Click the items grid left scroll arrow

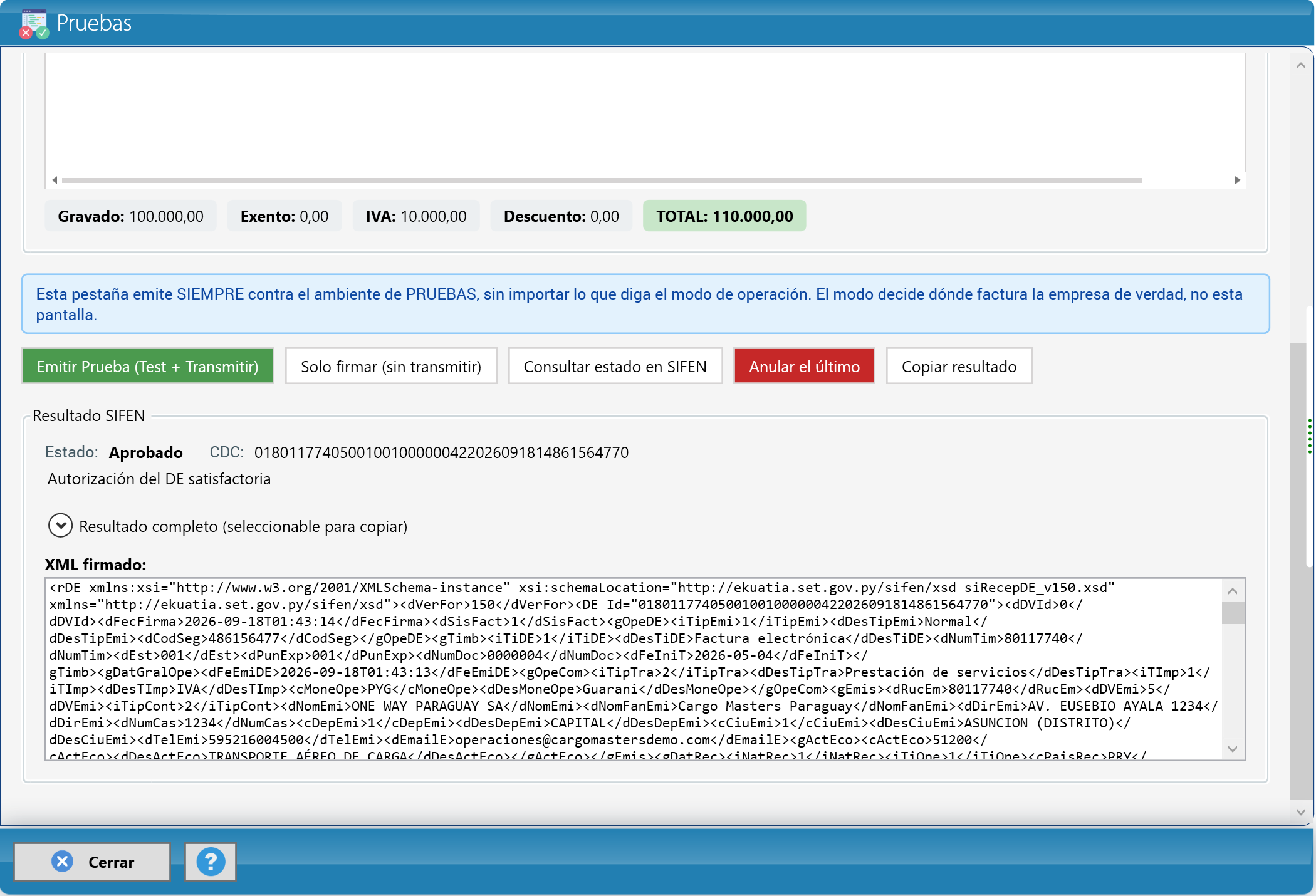click(x=55, y=180)
